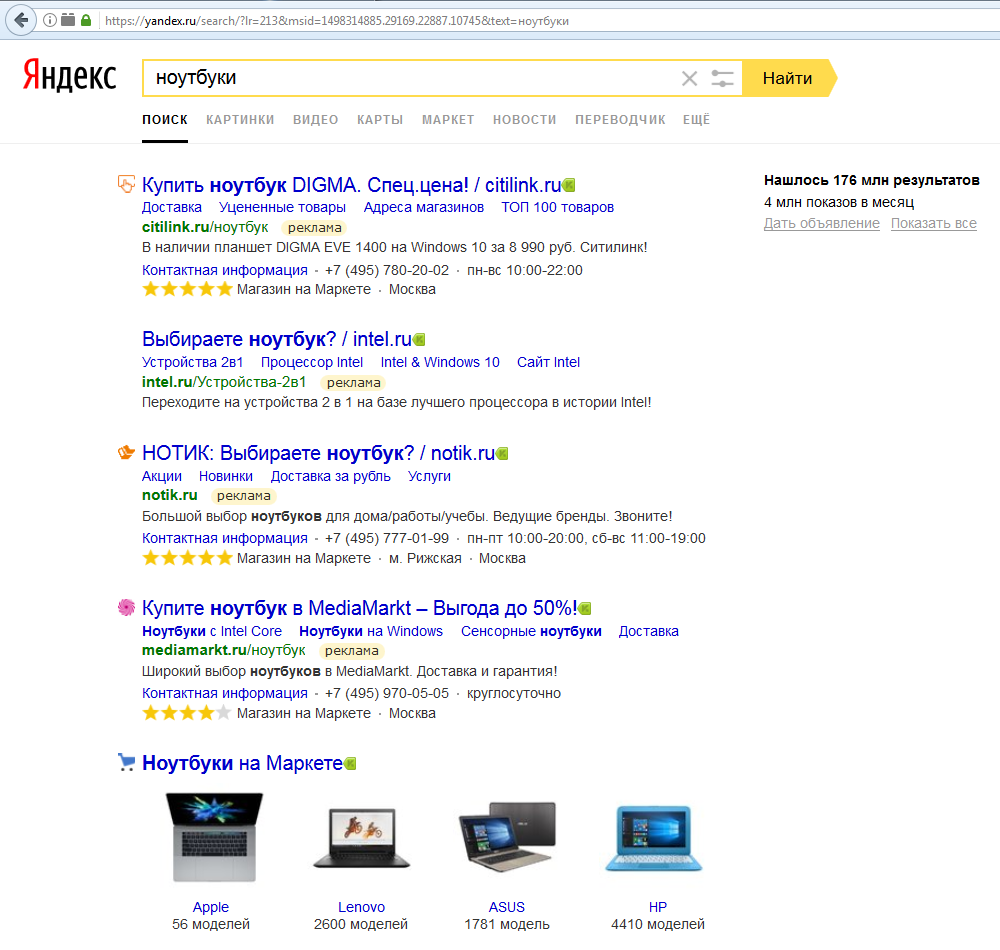Open the notik.ru star rating
Viewport: 1000px width, 950px height.
[x=187, y=559]
